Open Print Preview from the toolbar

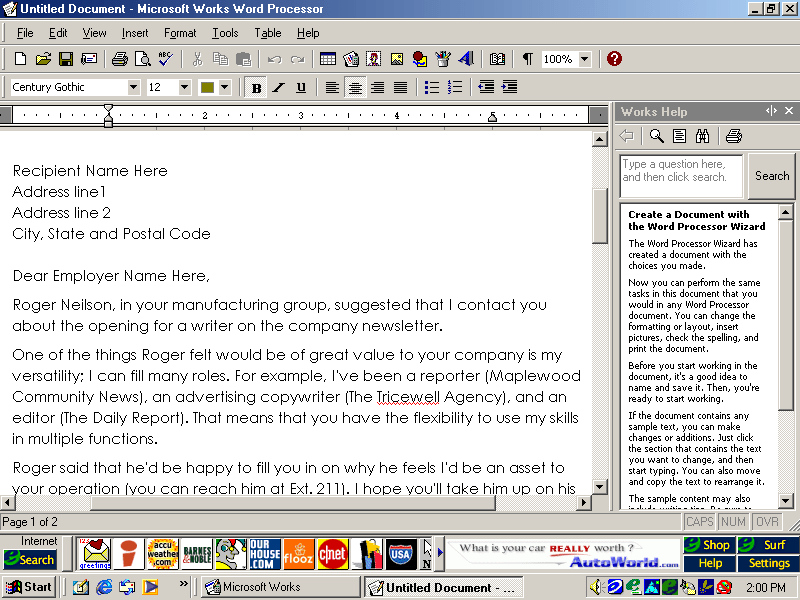[x=142, y=59]
